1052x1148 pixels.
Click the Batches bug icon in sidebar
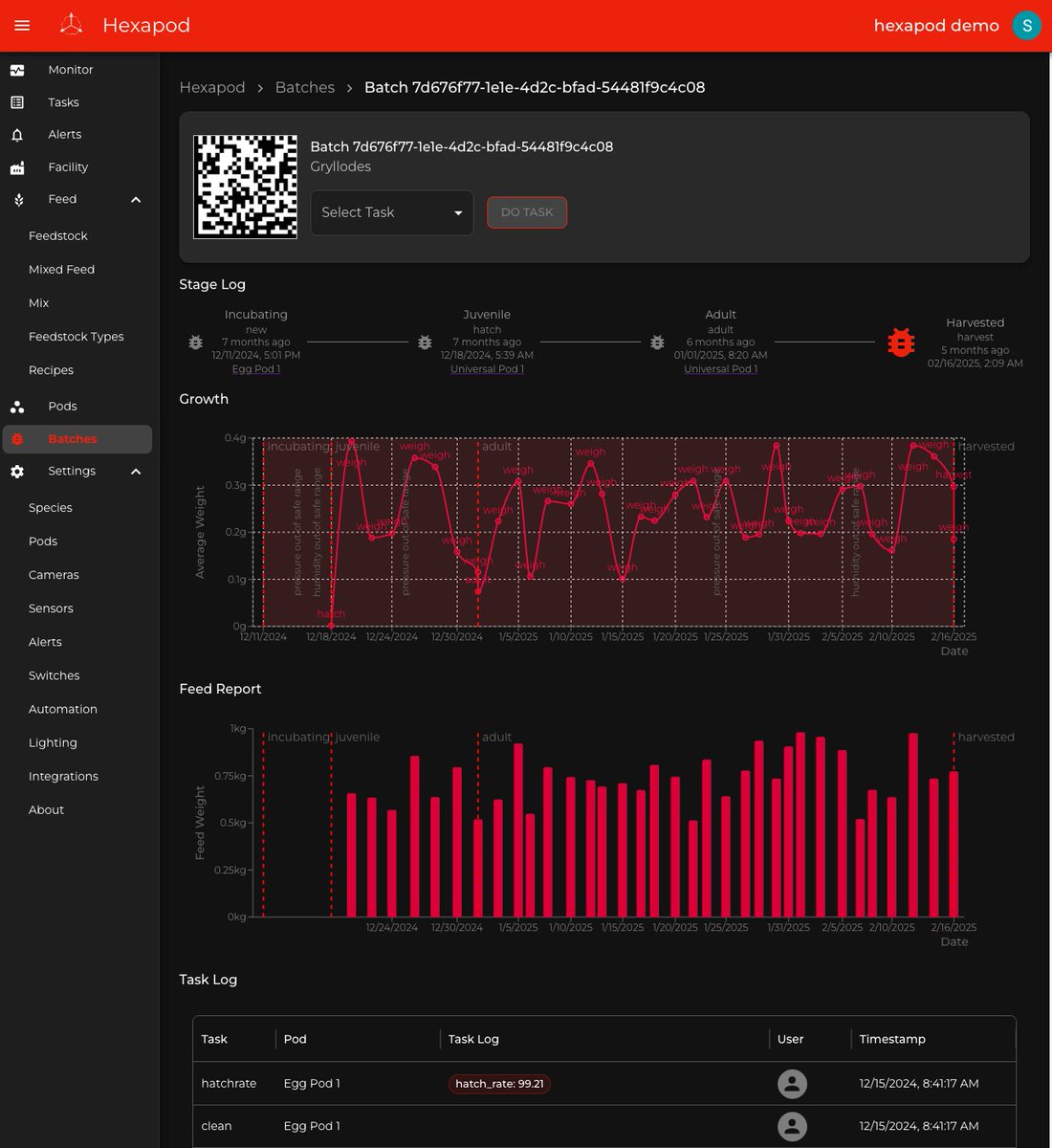pyautogui.click(x=17, y=439)
